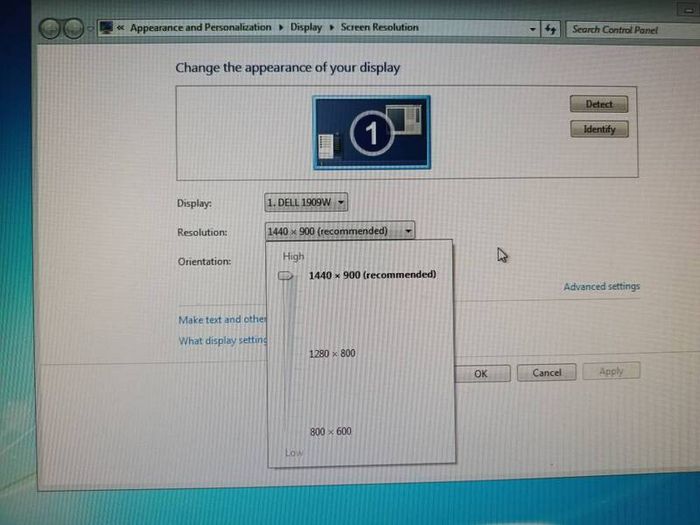Click the window minimize button
Viewport: 700px width, 525px height.
click(688, 9)
